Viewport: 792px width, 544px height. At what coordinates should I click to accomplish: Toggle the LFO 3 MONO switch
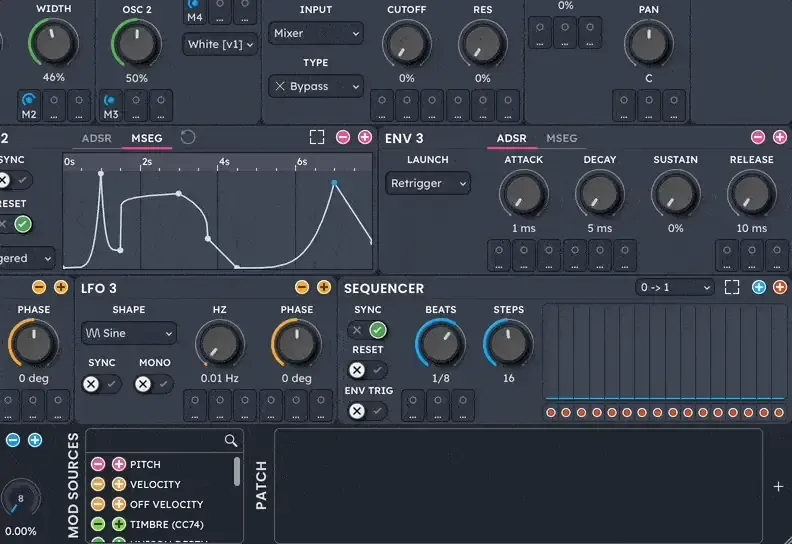click(153, 384)
